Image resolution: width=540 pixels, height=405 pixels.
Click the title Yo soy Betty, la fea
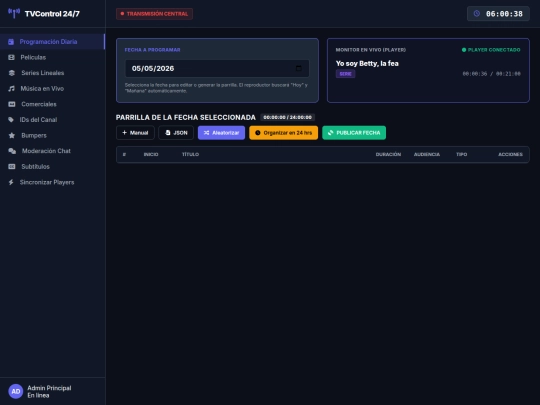pyautogui.click(x=367, y=63)
